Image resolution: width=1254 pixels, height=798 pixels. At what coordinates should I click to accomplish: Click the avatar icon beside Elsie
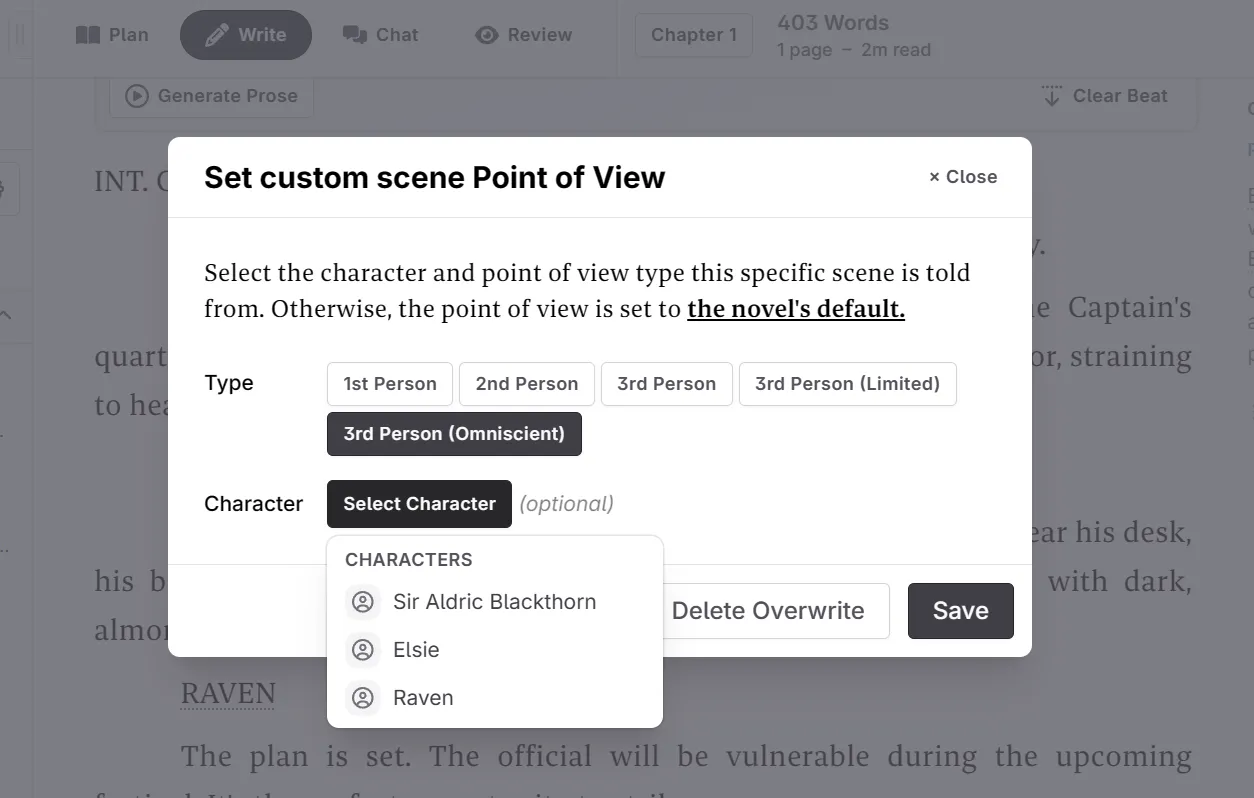pyautogui.click(x=363, y=650)
